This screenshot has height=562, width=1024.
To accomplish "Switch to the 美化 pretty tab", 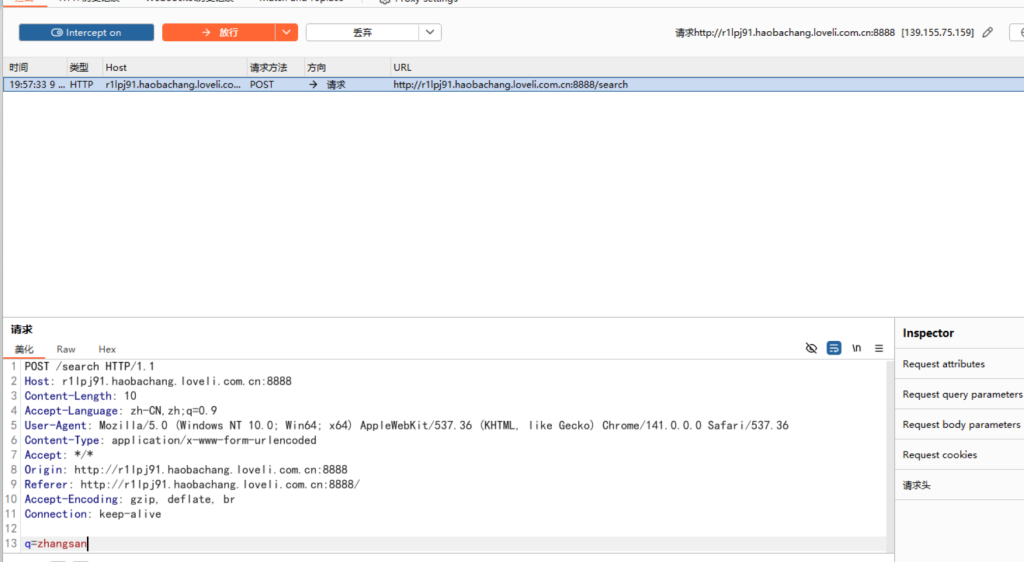I will [24, 349].
